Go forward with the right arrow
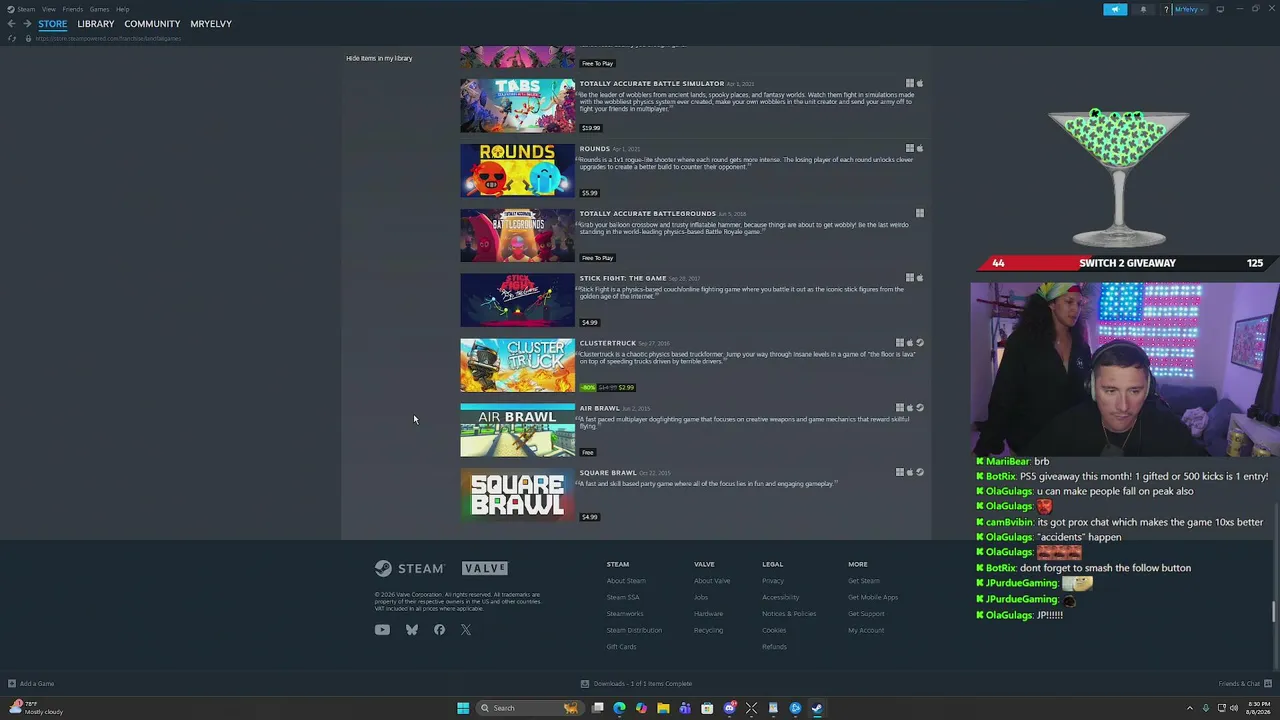 [x=26, y=24]
